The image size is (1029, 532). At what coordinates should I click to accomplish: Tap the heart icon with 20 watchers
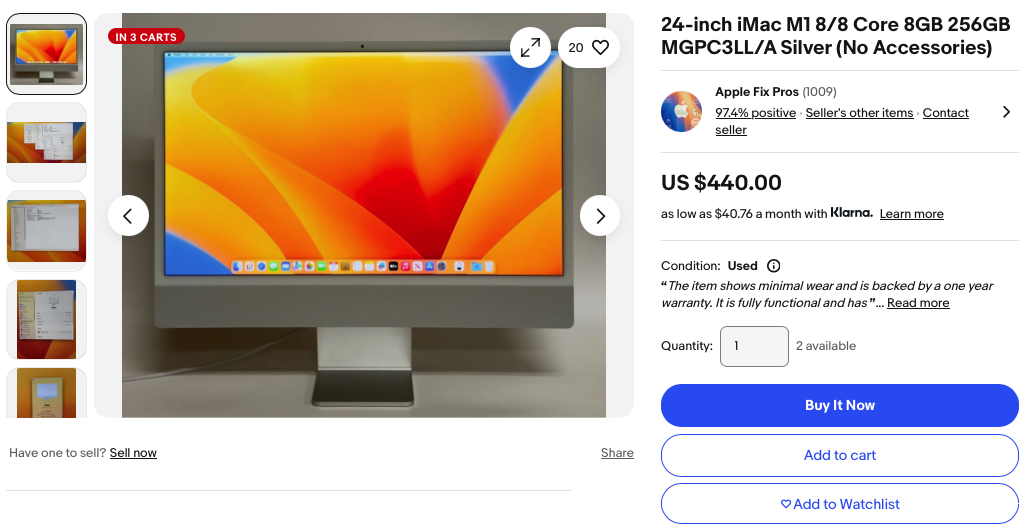pyautogui.click(x=589, y=47)
